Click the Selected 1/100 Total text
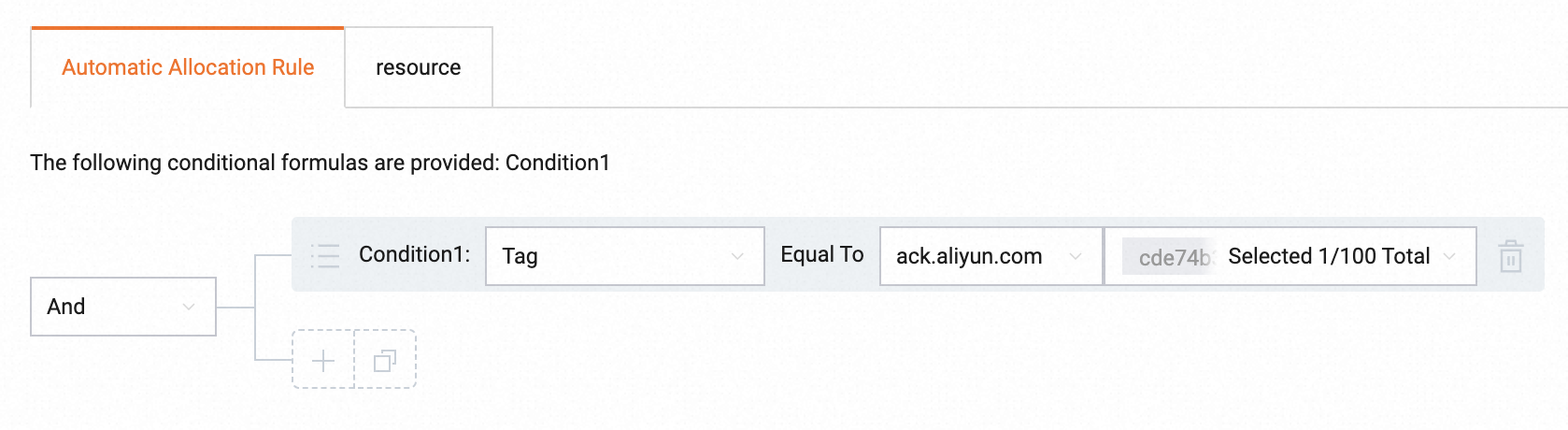Image resolution: width=1568 pixels, height=430 pixels. [1328, 256]
